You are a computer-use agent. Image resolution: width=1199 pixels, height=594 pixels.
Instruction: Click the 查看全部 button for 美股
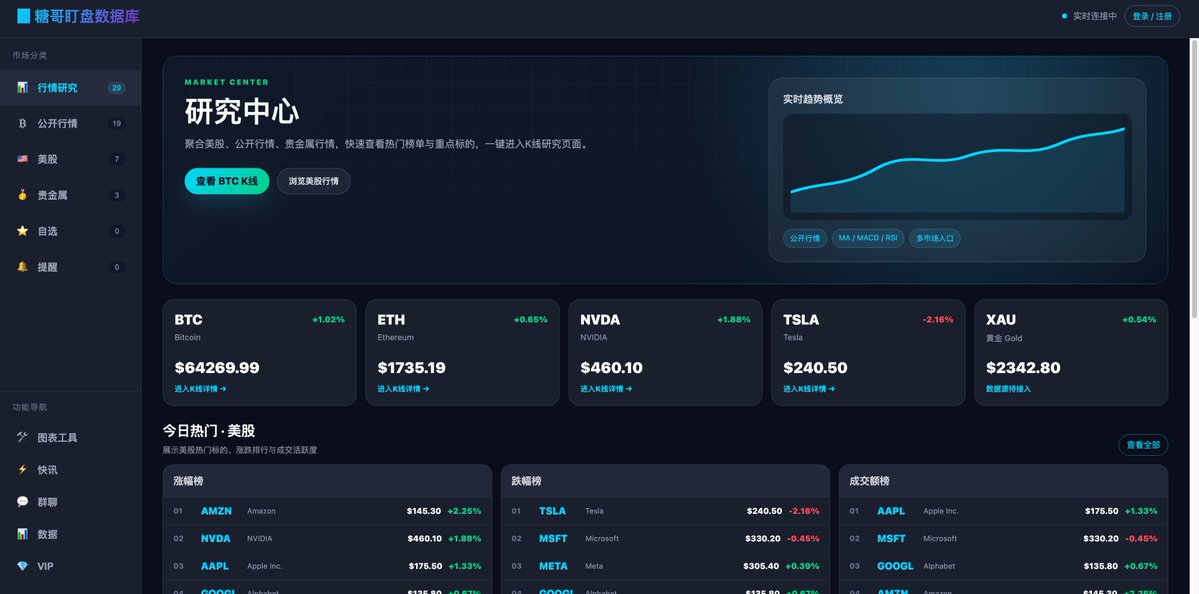1143,445
